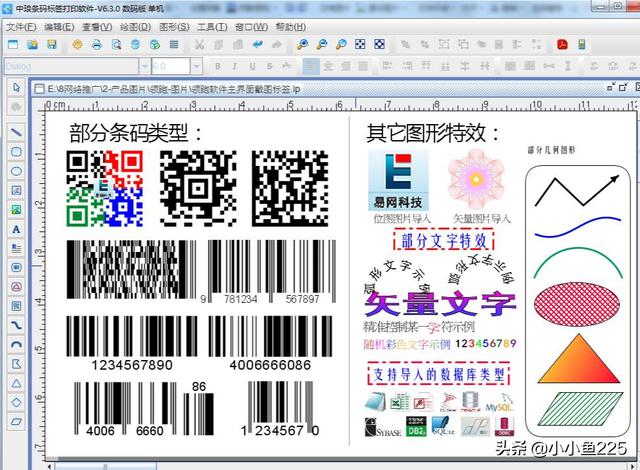Select the colorful QR code image

[x=105, y=188]
